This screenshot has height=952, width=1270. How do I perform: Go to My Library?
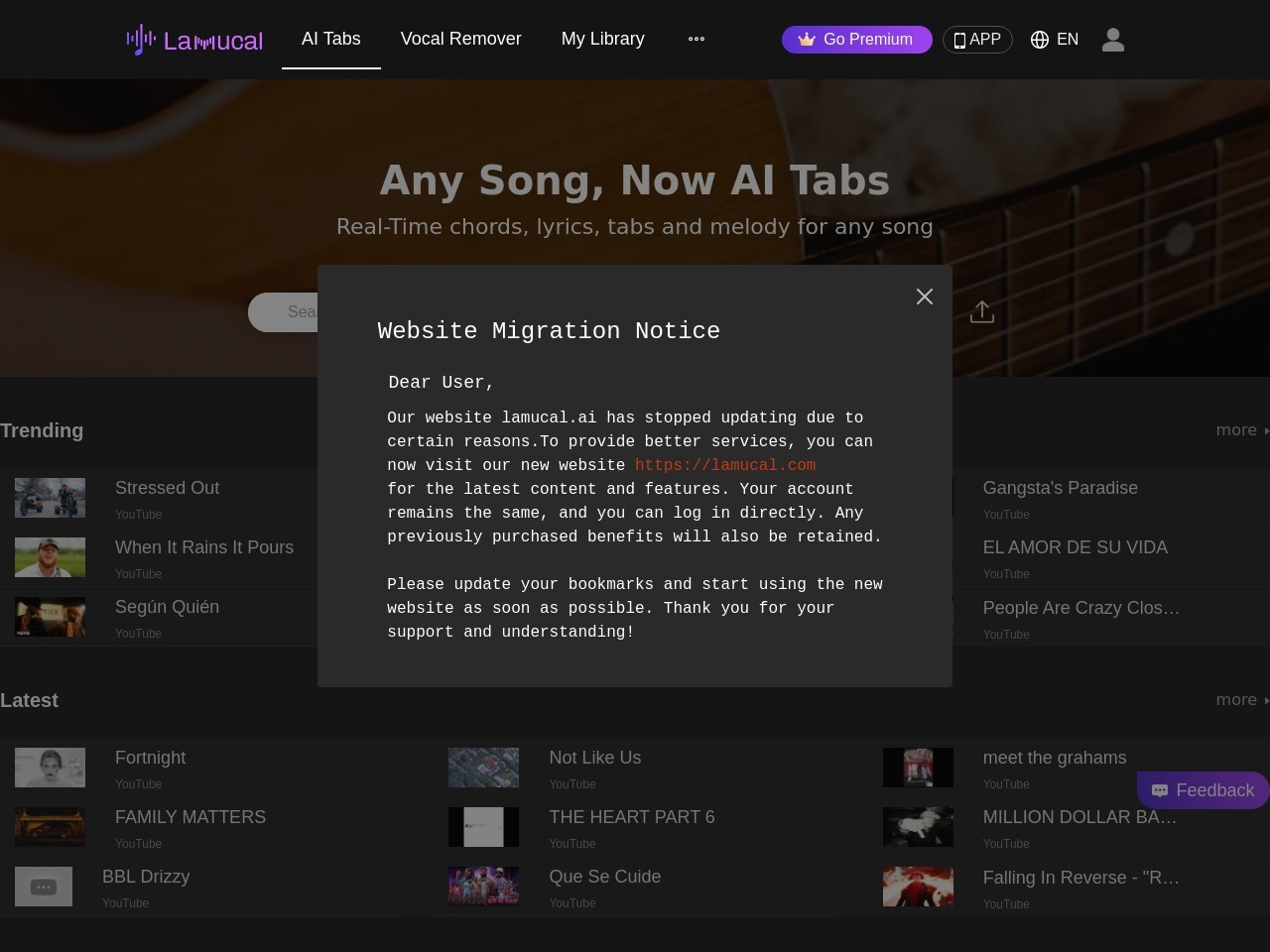(603, 39)
